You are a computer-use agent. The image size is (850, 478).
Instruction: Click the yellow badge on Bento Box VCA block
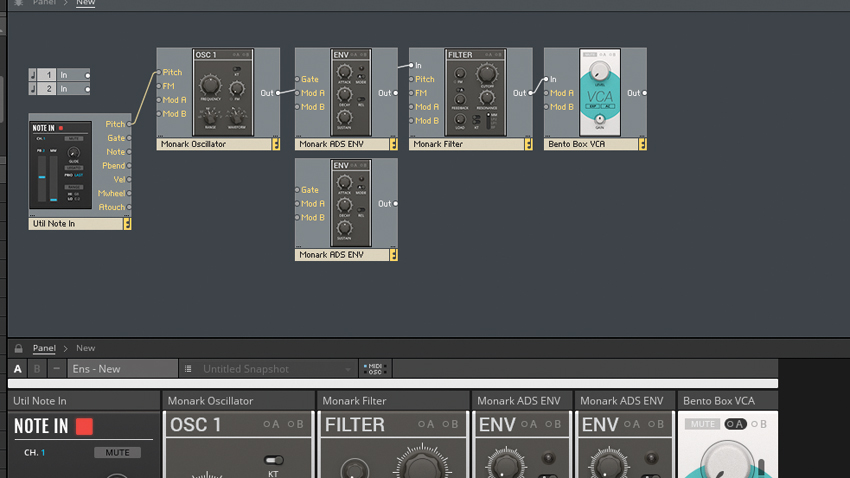642,144
